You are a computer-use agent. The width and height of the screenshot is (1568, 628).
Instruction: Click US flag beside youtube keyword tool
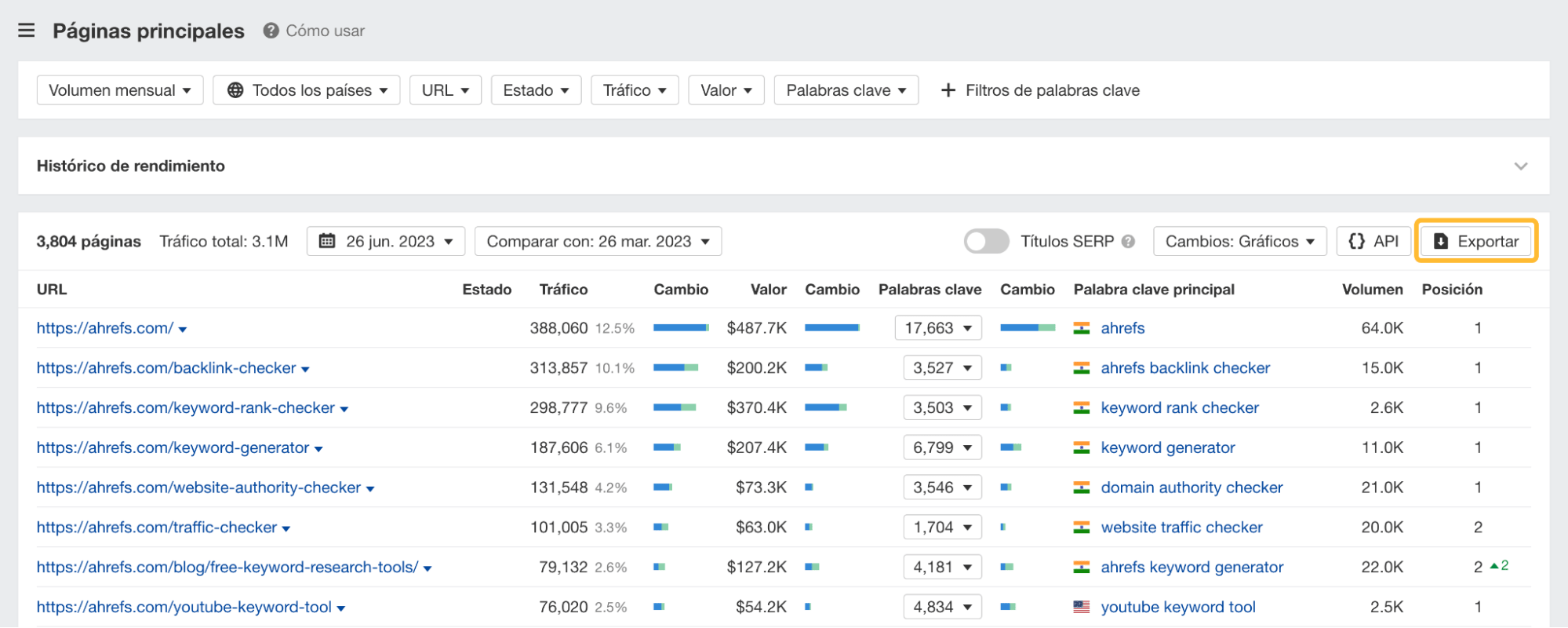[1082, 607]
